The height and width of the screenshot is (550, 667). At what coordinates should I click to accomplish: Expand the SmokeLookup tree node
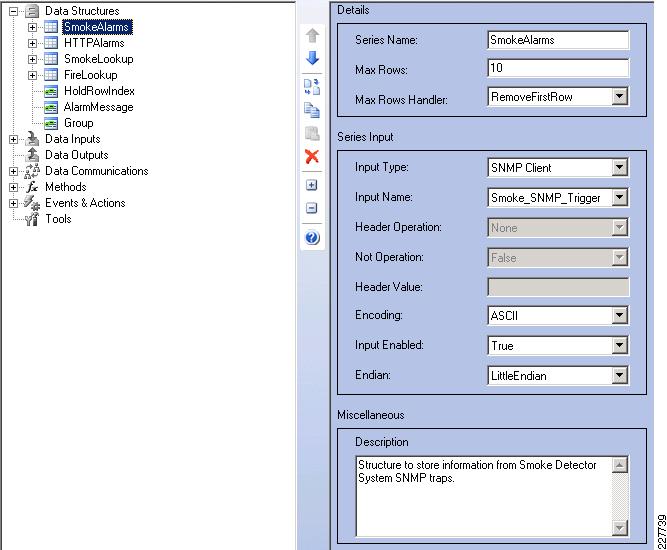32,60
